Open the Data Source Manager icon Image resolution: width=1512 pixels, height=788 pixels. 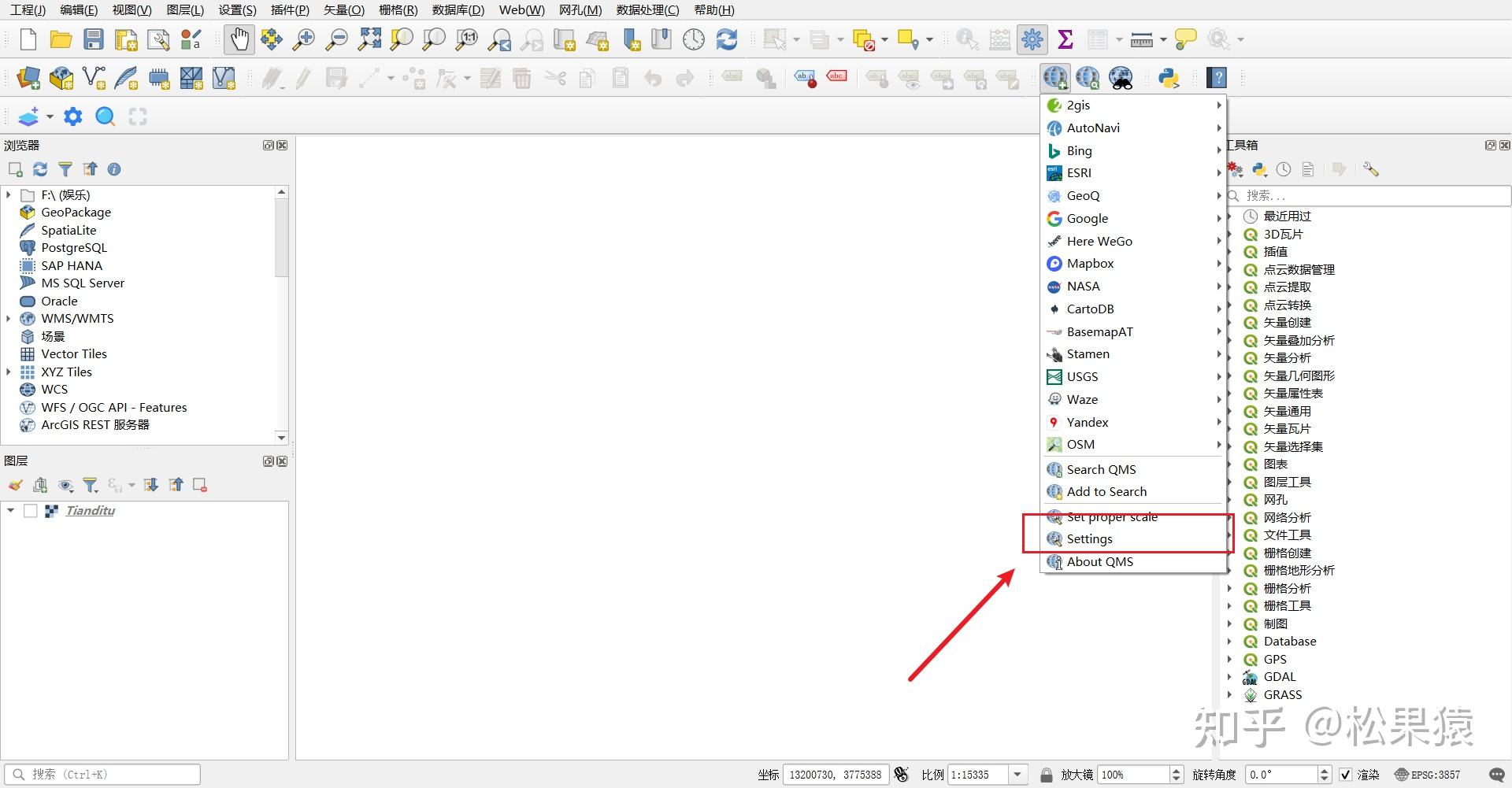28,78
